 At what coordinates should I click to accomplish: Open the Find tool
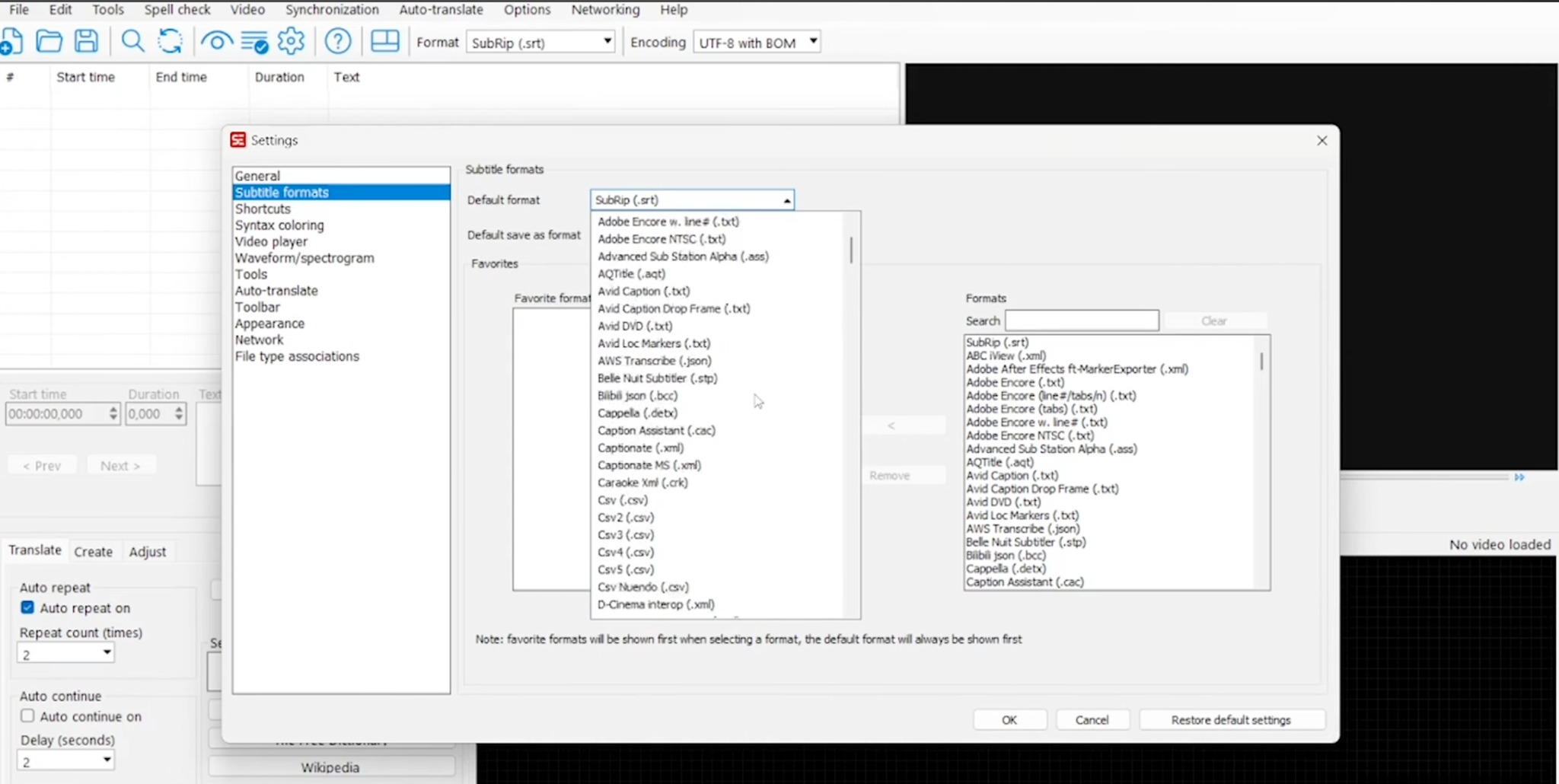(x=132, y=41)
